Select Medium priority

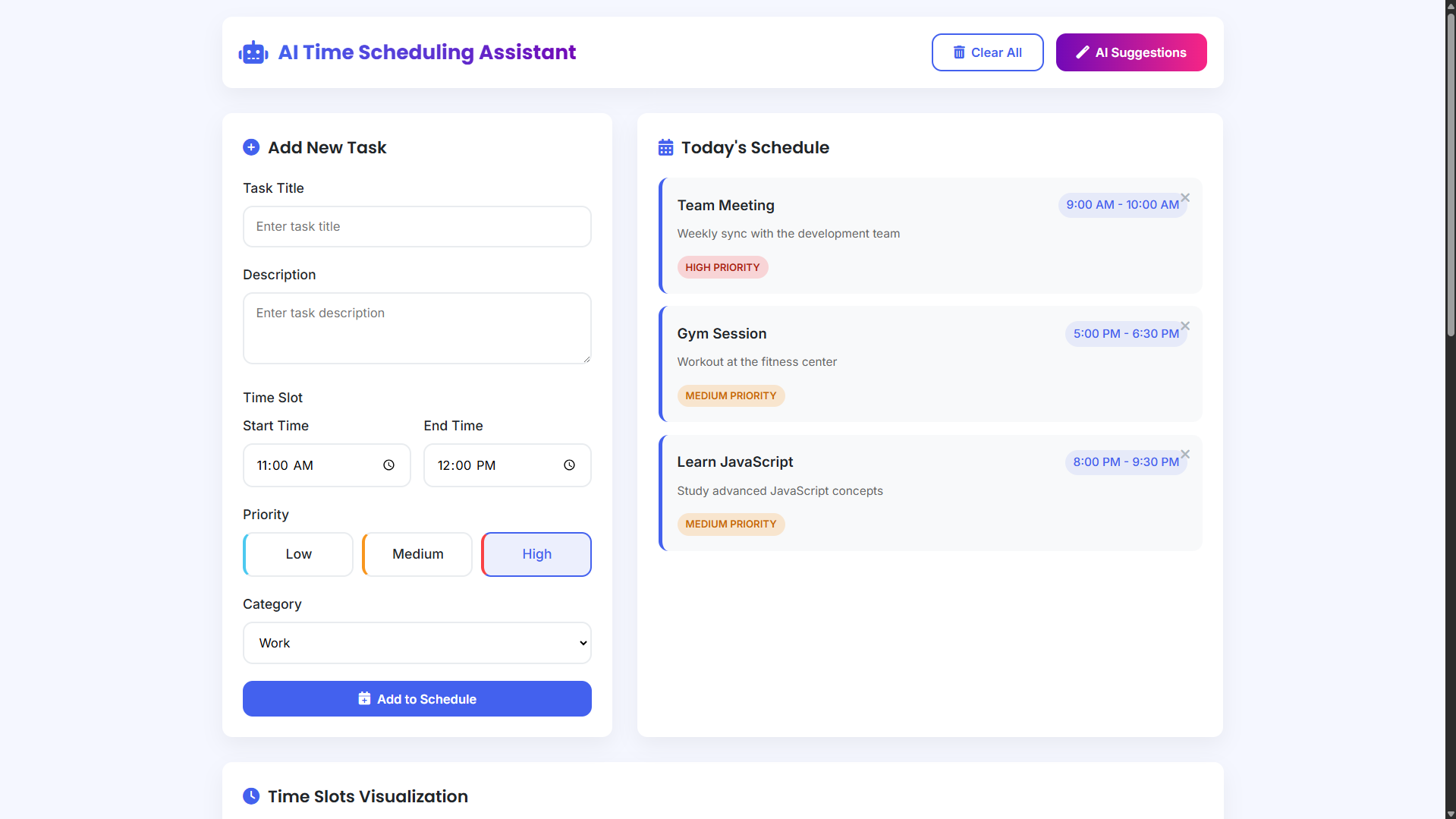[417, 554]
